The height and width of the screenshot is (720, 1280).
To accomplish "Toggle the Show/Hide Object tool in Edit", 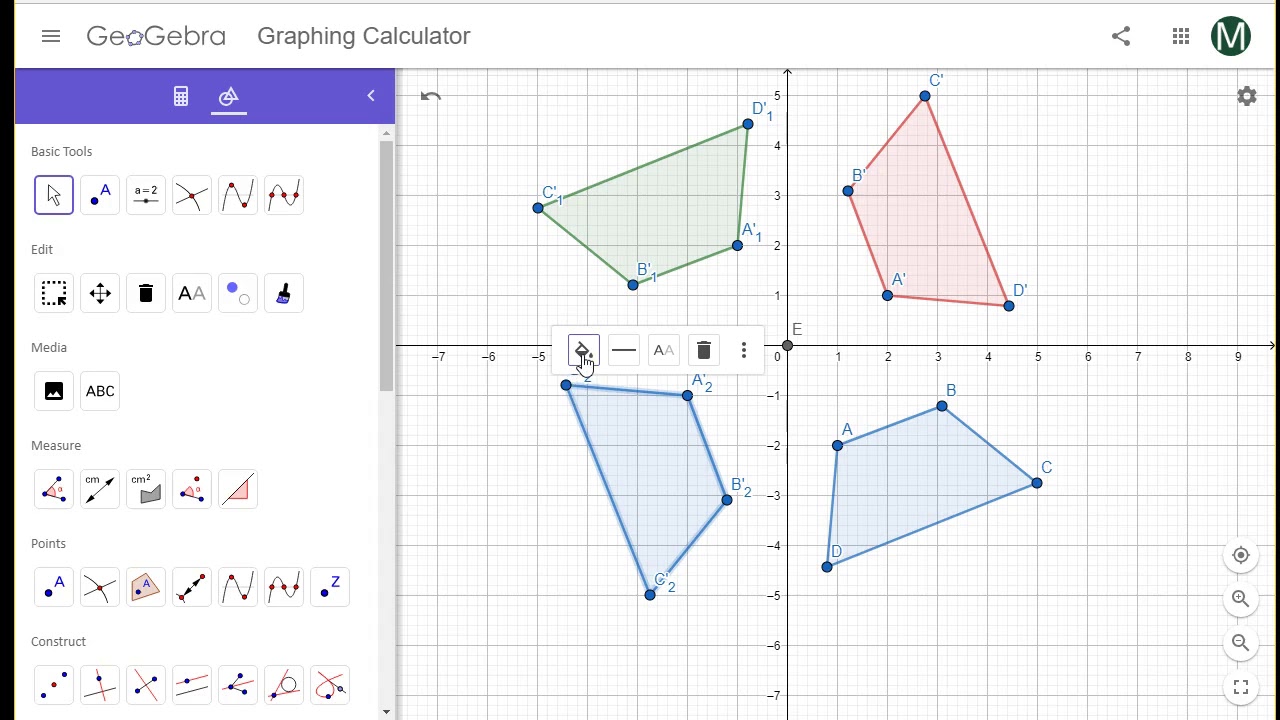I will (x=238, y=293).
